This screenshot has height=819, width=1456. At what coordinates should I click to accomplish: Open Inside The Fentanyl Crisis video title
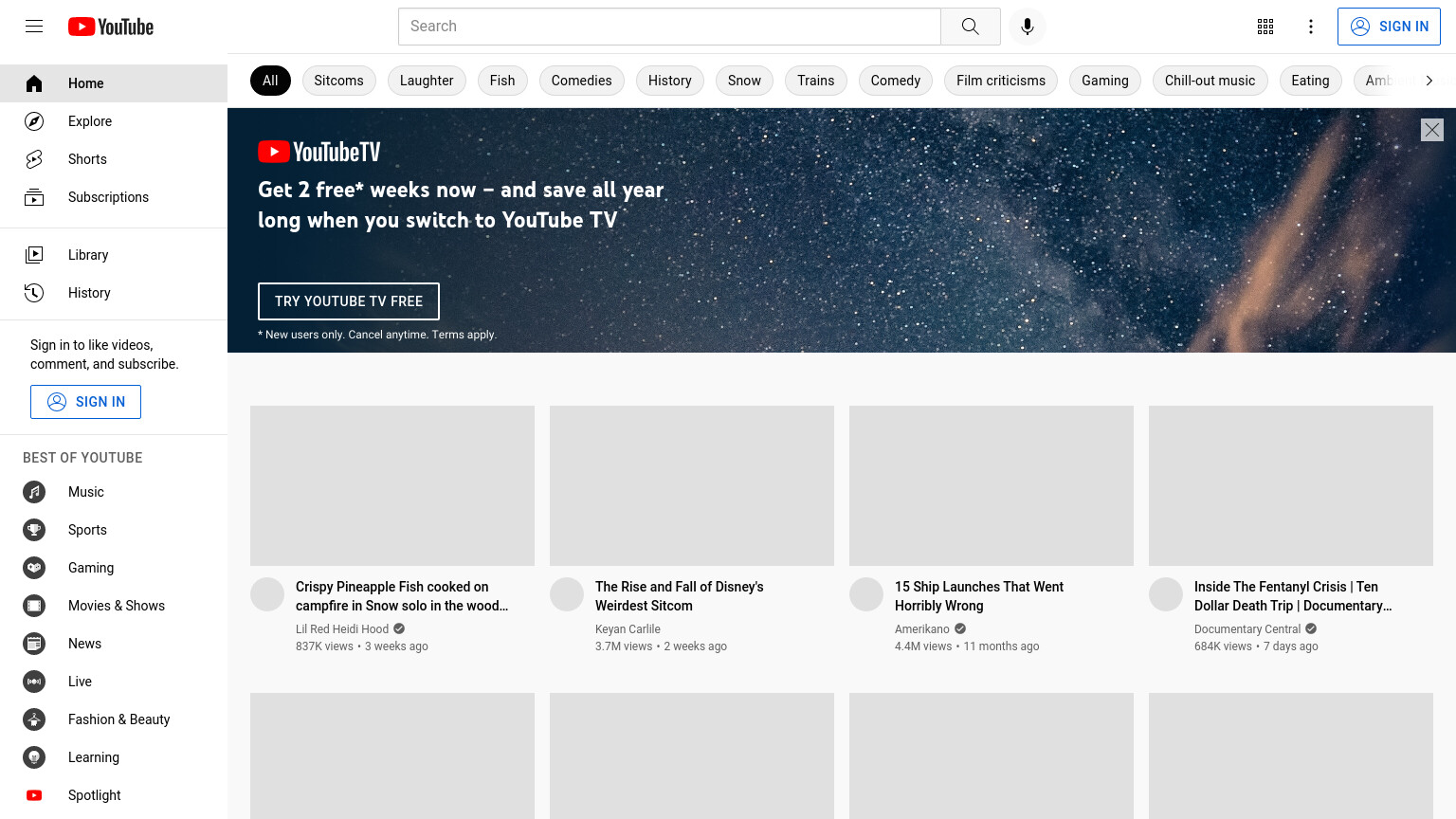coord(1293,596)
